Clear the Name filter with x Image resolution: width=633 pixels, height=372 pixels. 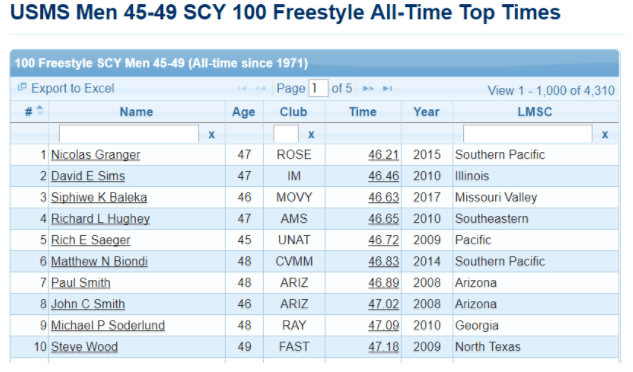[x=212, y=135]
